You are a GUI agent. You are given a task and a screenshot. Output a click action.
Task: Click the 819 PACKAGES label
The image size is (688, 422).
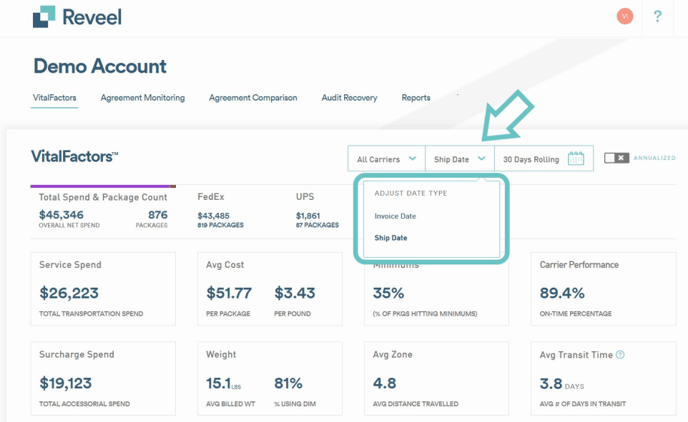pyautogui.click(x=220, y=225)
